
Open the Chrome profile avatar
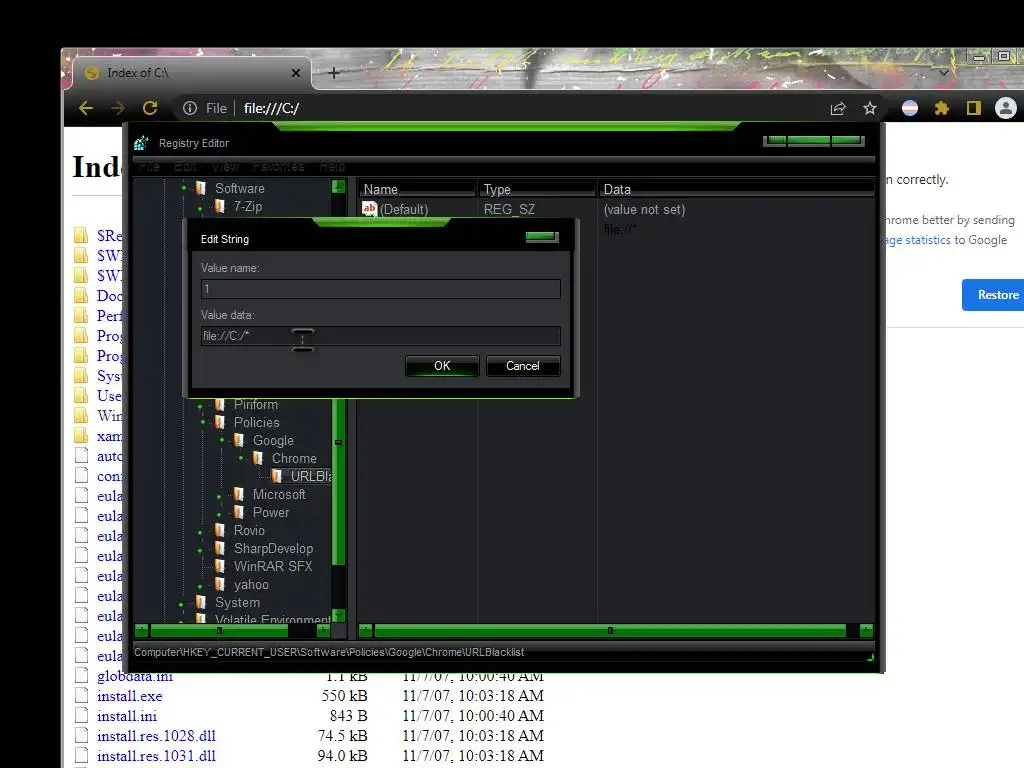[1006, 108]
